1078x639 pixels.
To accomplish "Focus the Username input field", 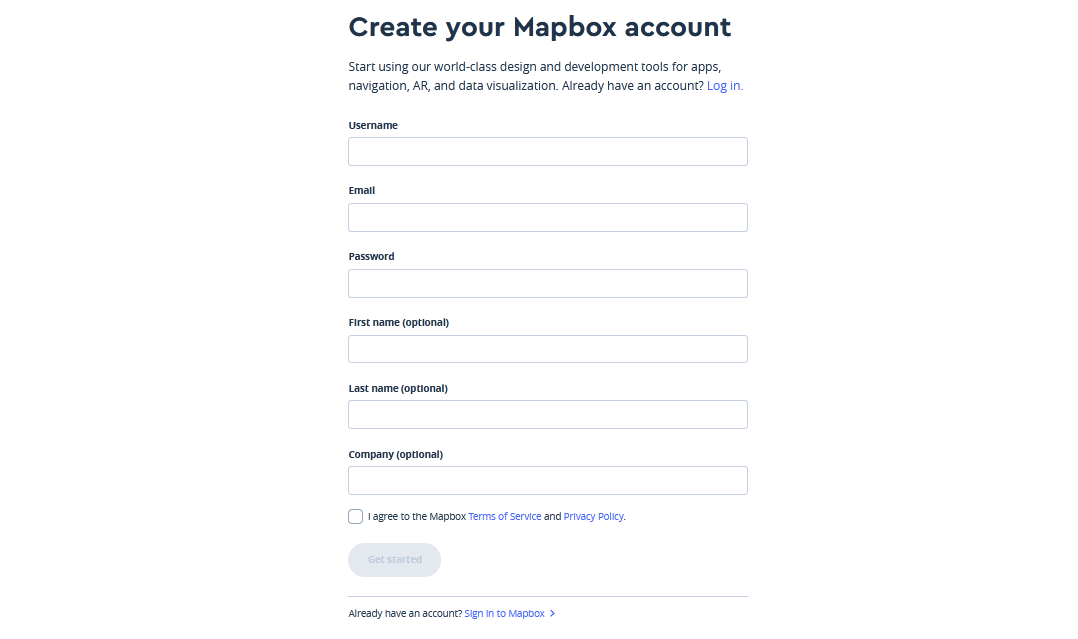I will [x=547, y=152].
